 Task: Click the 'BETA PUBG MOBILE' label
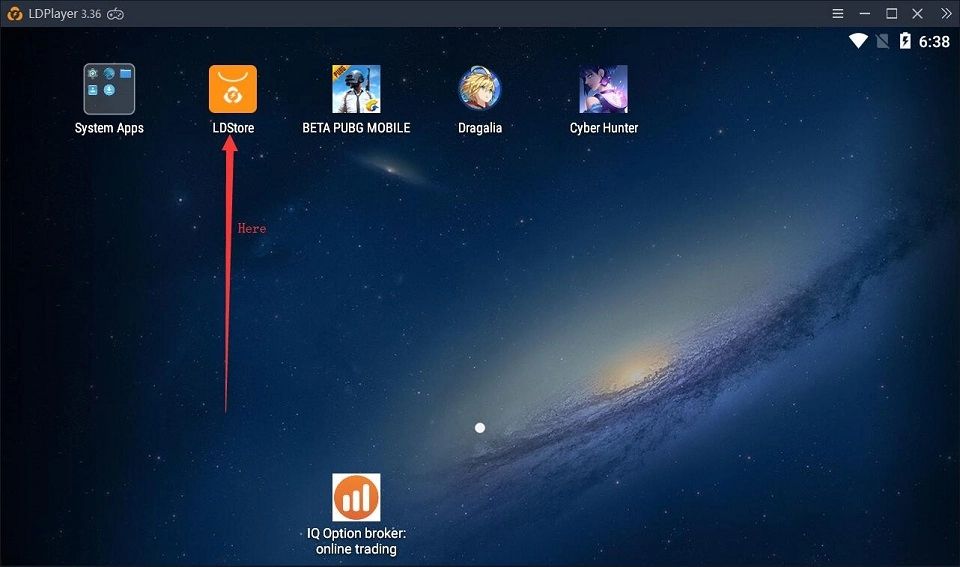[356, 128]
